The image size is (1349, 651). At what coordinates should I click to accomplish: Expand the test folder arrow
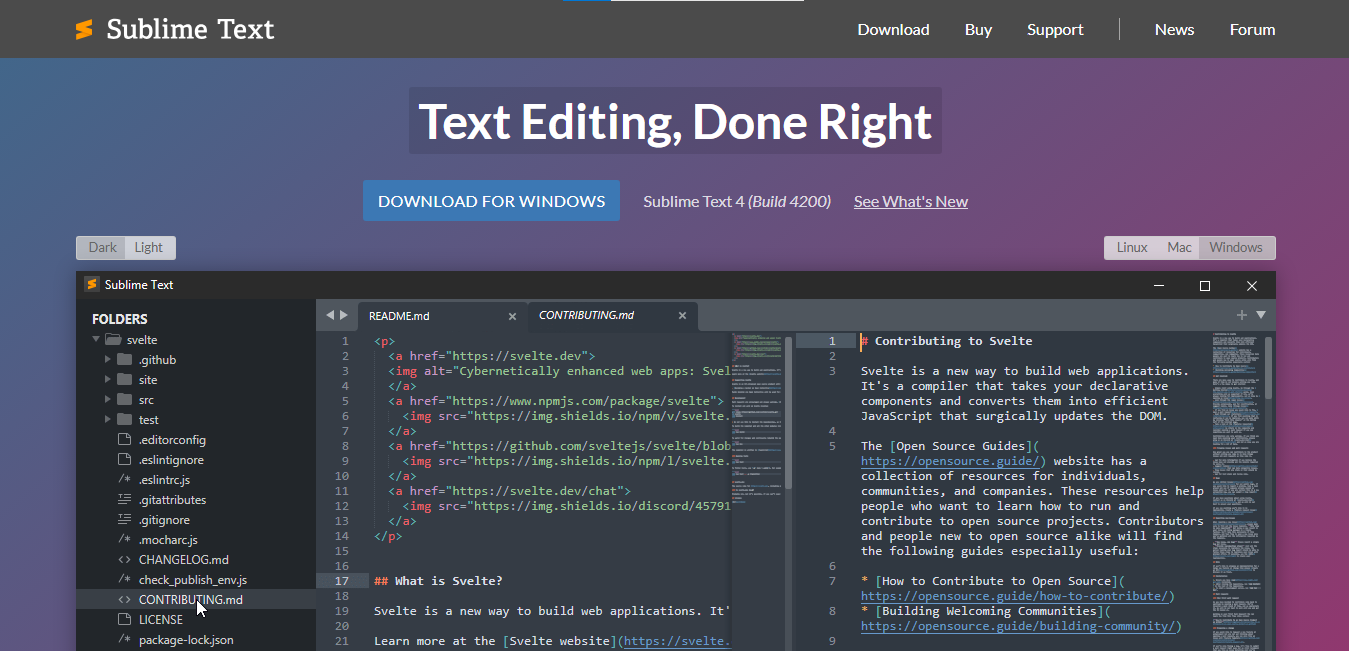[108, 420]
